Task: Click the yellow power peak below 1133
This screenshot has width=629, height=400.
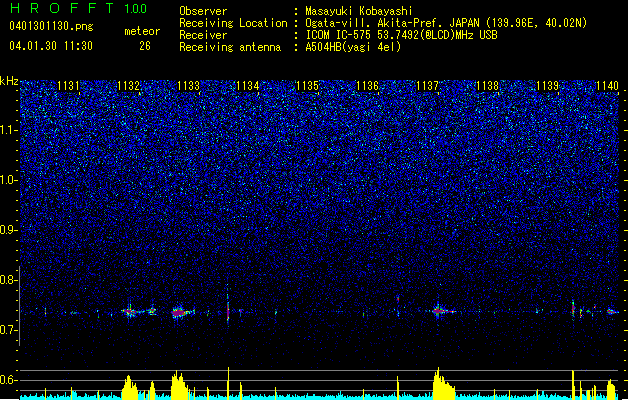Action: pyautogui.click(x=179, y=384)
